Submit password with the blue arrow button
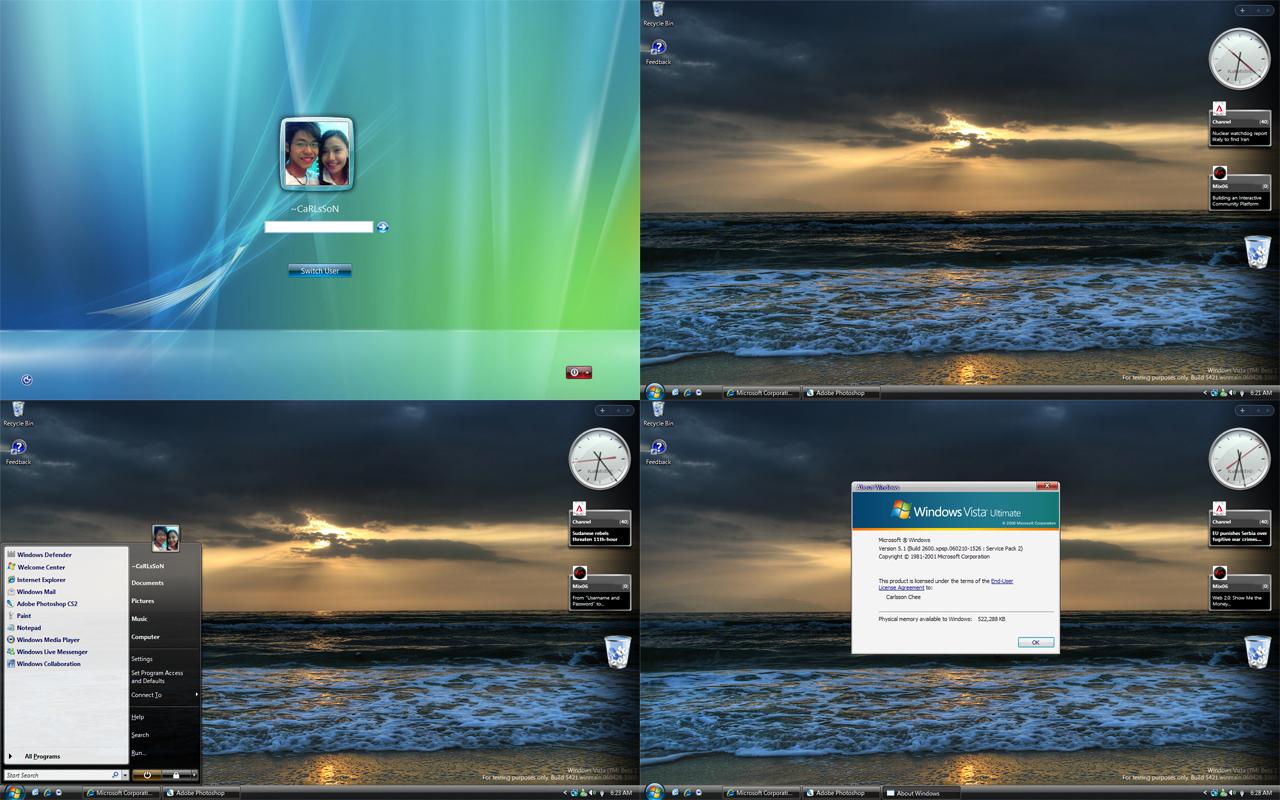The height and width of the screenshot is (800, 1280). [x=382, y=227]
